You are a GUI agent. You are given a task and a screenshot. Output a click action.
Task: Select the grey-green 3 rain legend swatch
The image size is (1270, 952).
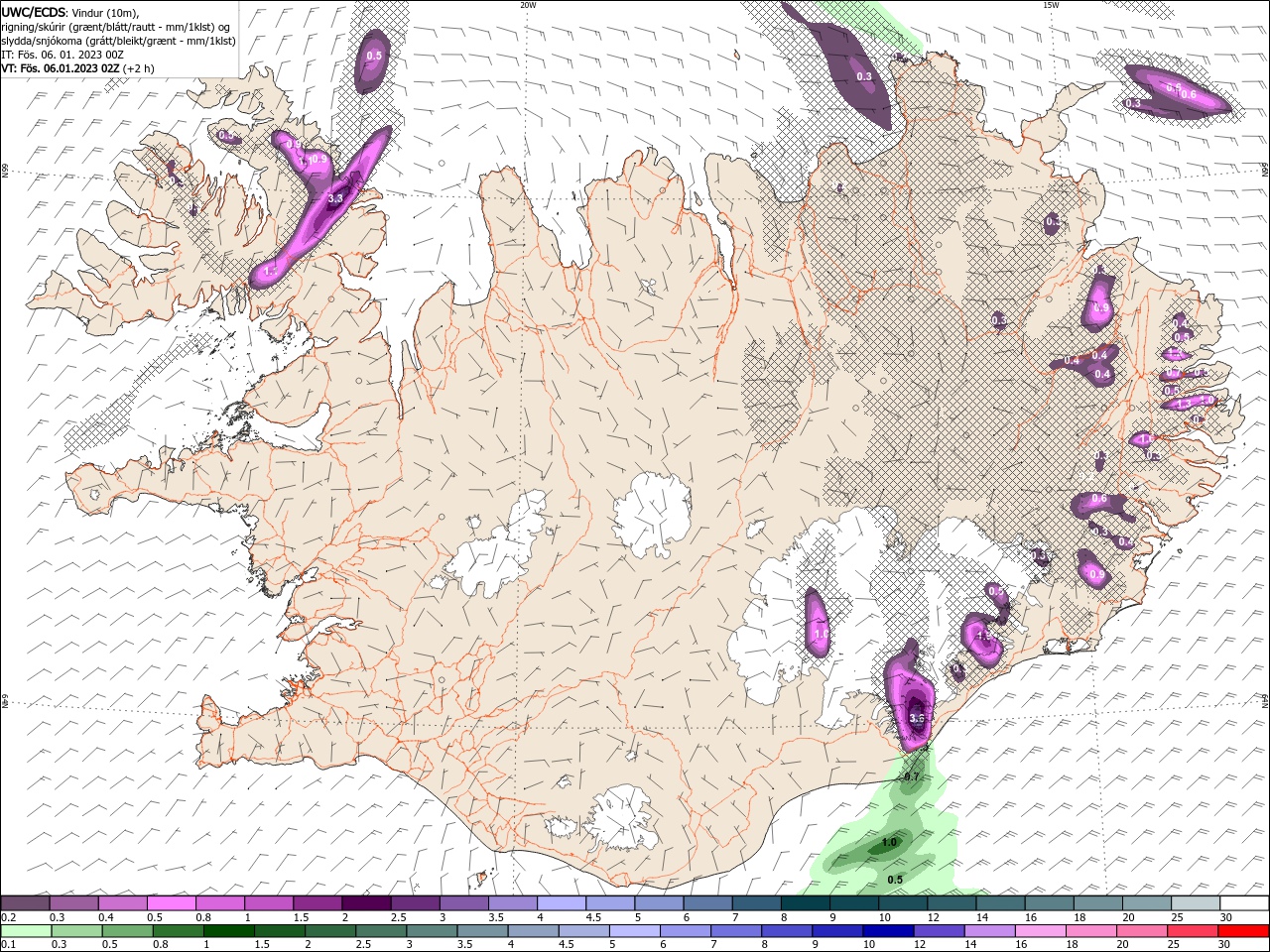(431, 931)
